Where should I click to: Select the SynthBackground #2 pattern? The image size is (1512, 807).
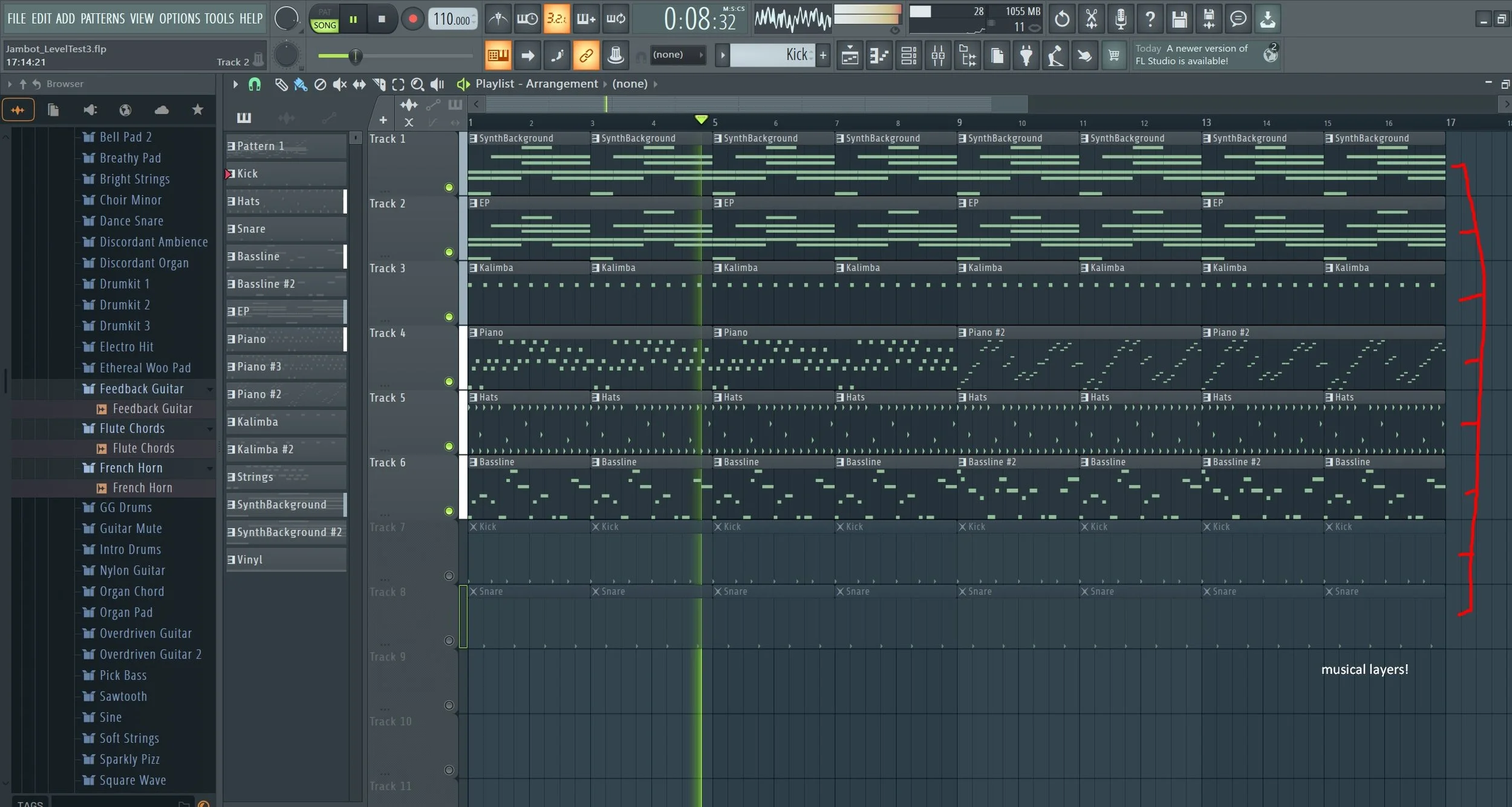tap(286, 532)
